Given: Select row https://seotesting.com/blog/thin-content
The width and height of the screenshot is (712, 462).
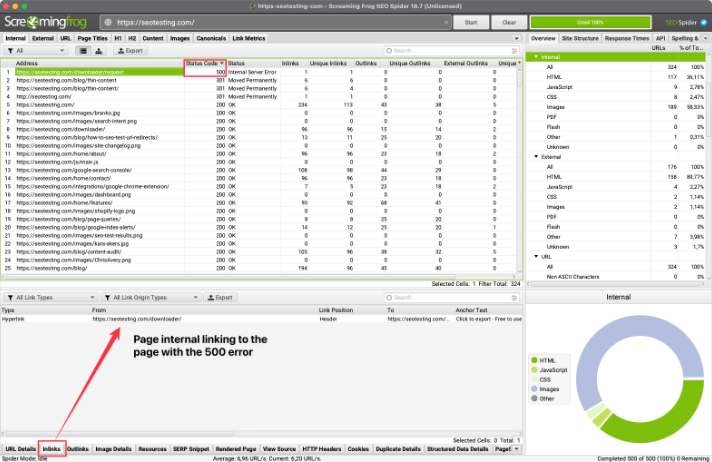Looking at the screenshot, I should click(261, 80).
